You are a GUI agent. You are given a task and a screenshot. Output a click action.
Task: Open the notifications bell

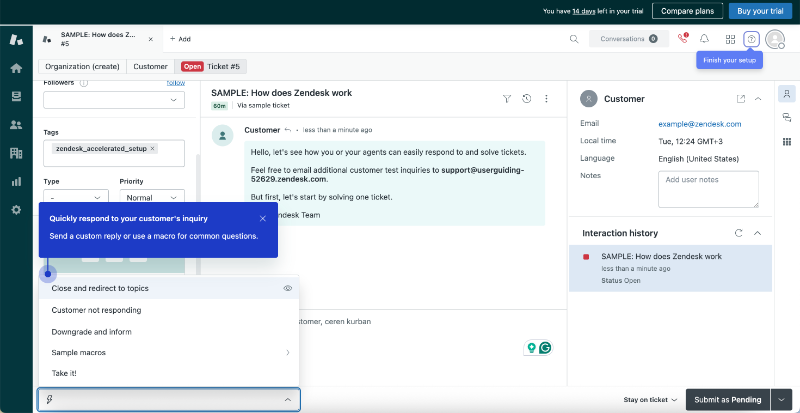click(705, 39)
